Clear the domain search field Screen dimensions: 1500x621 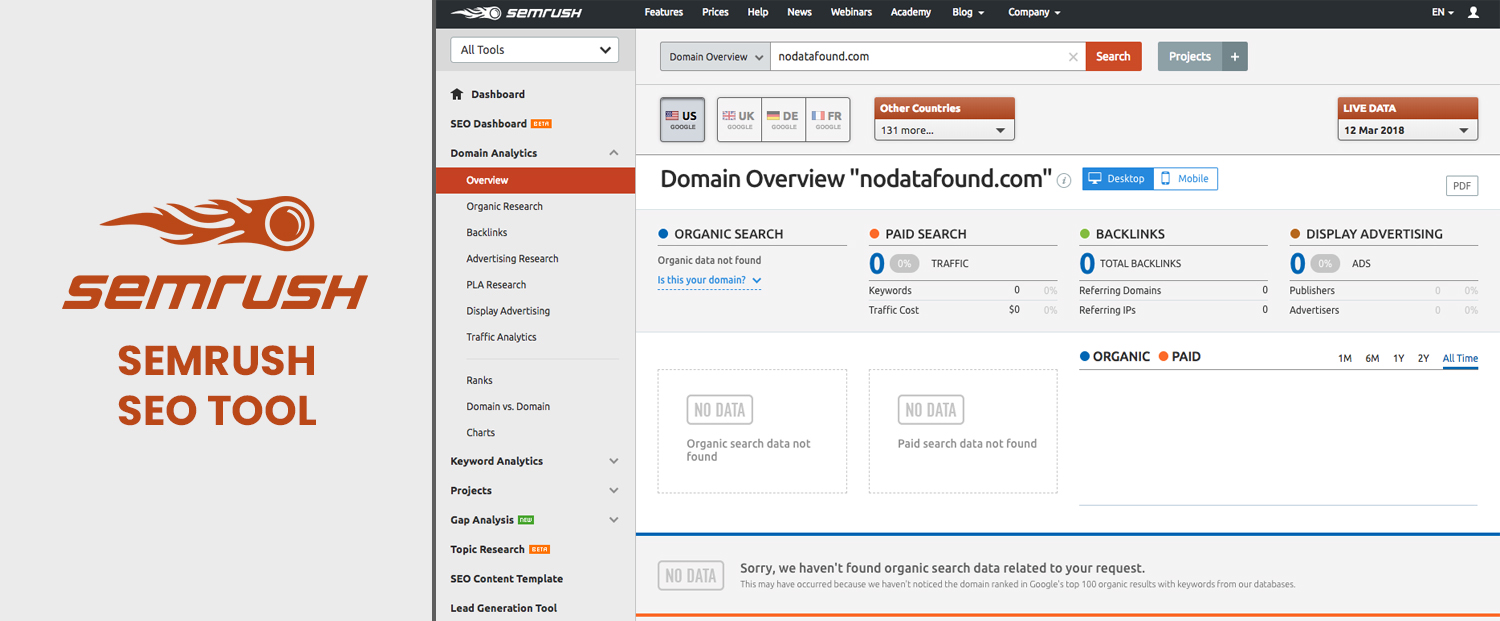tap(1073, 57)
